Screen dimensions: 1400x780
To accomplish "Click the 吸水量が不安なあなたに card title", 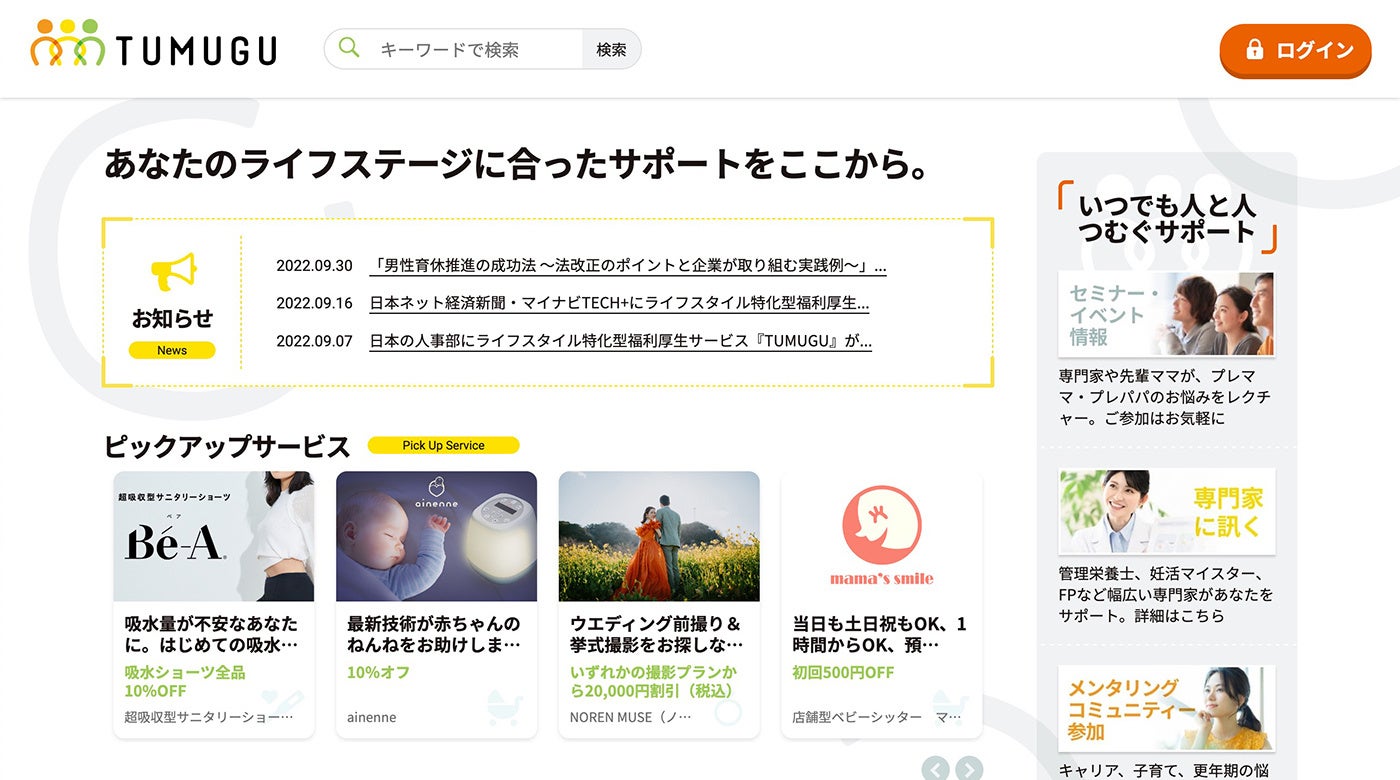I will pyautogui.click(x=211, y=634).
